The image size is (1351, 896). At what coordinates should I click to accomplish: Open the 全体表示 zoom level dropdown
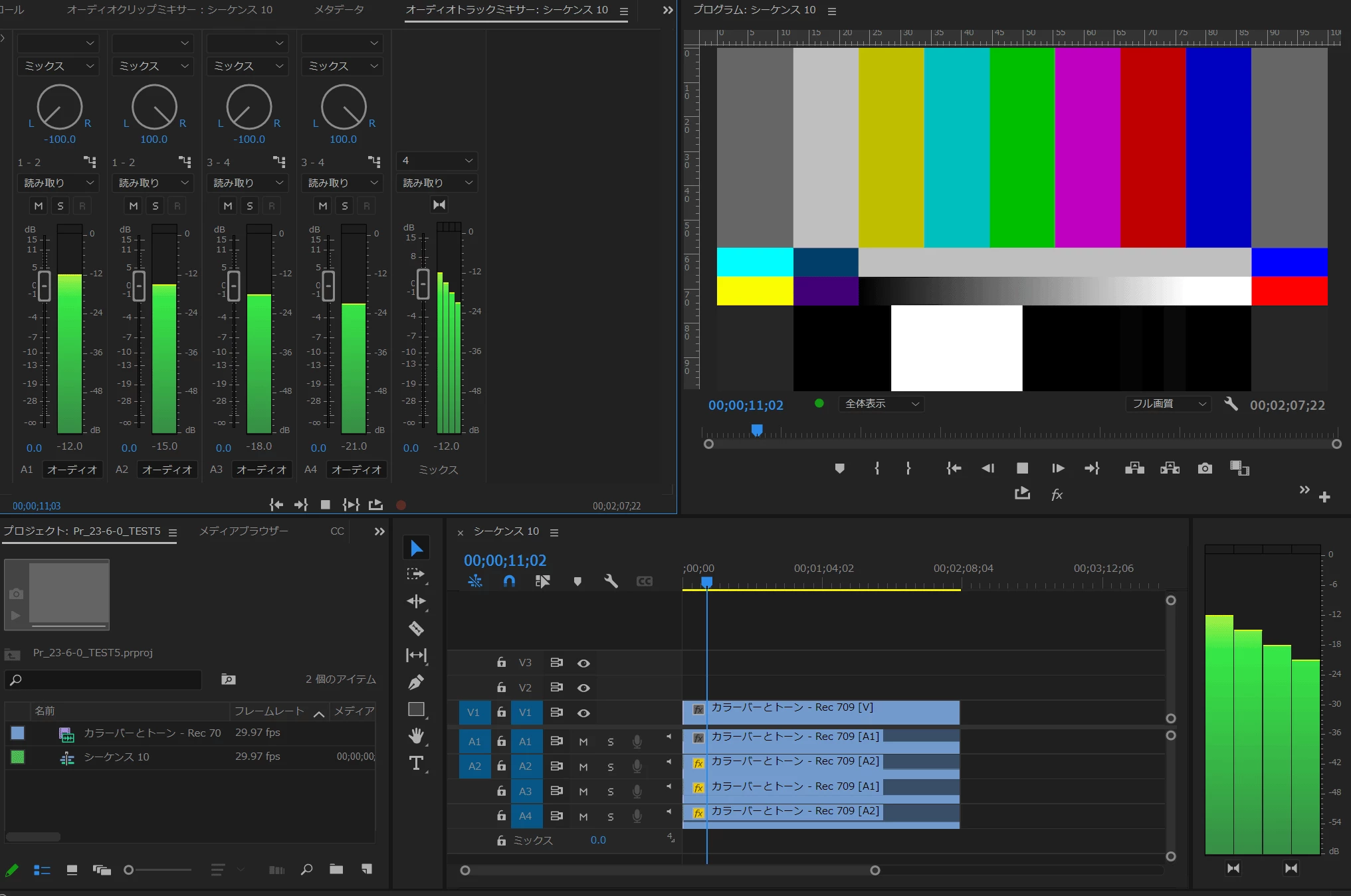tap(881, 404)
